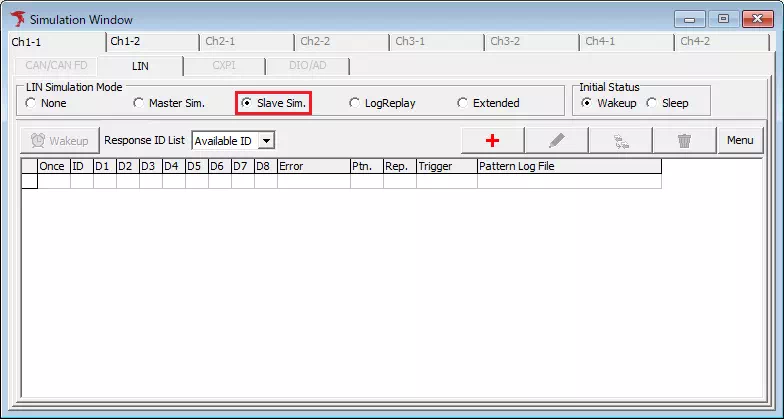Image resolution: width=784 pixels, height=419 pixels.
Task: Click the Simulation Window title bar icon
Action: pos(16,19)
